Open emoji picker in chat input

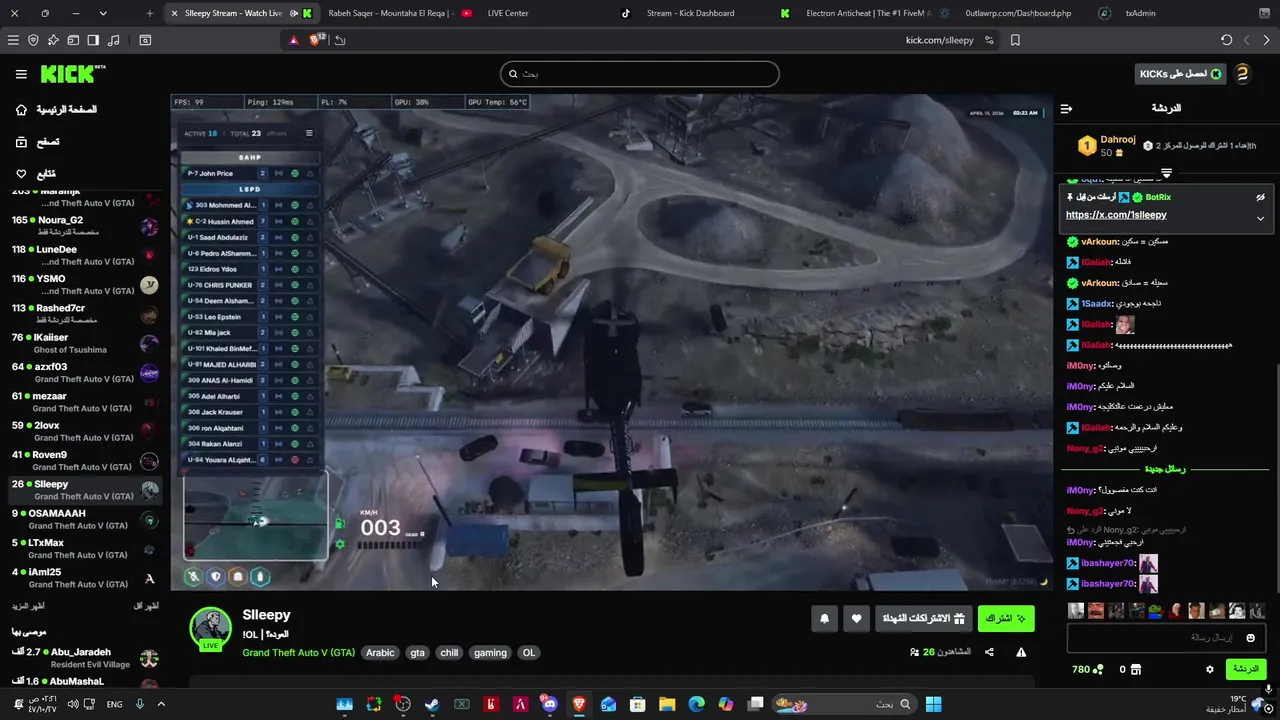[1250, 638]
